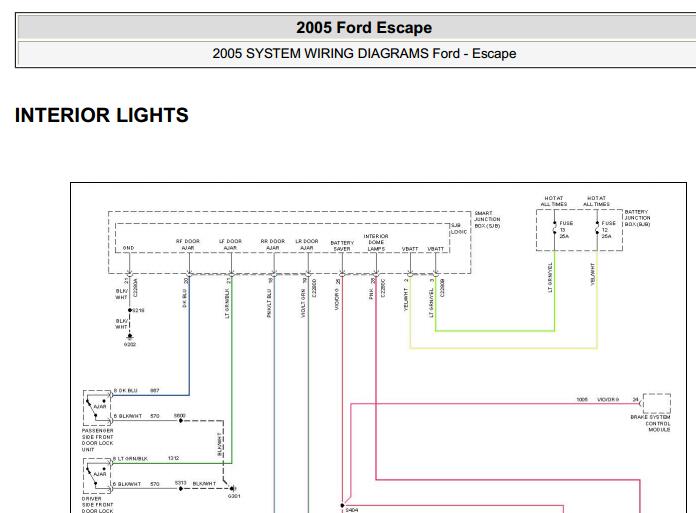Click the 'DRIVER SIDE FRONT DOOR LOCK' label
Viewport: 696px width, 513px height.
pyautogui.click(x=98, y=505)
